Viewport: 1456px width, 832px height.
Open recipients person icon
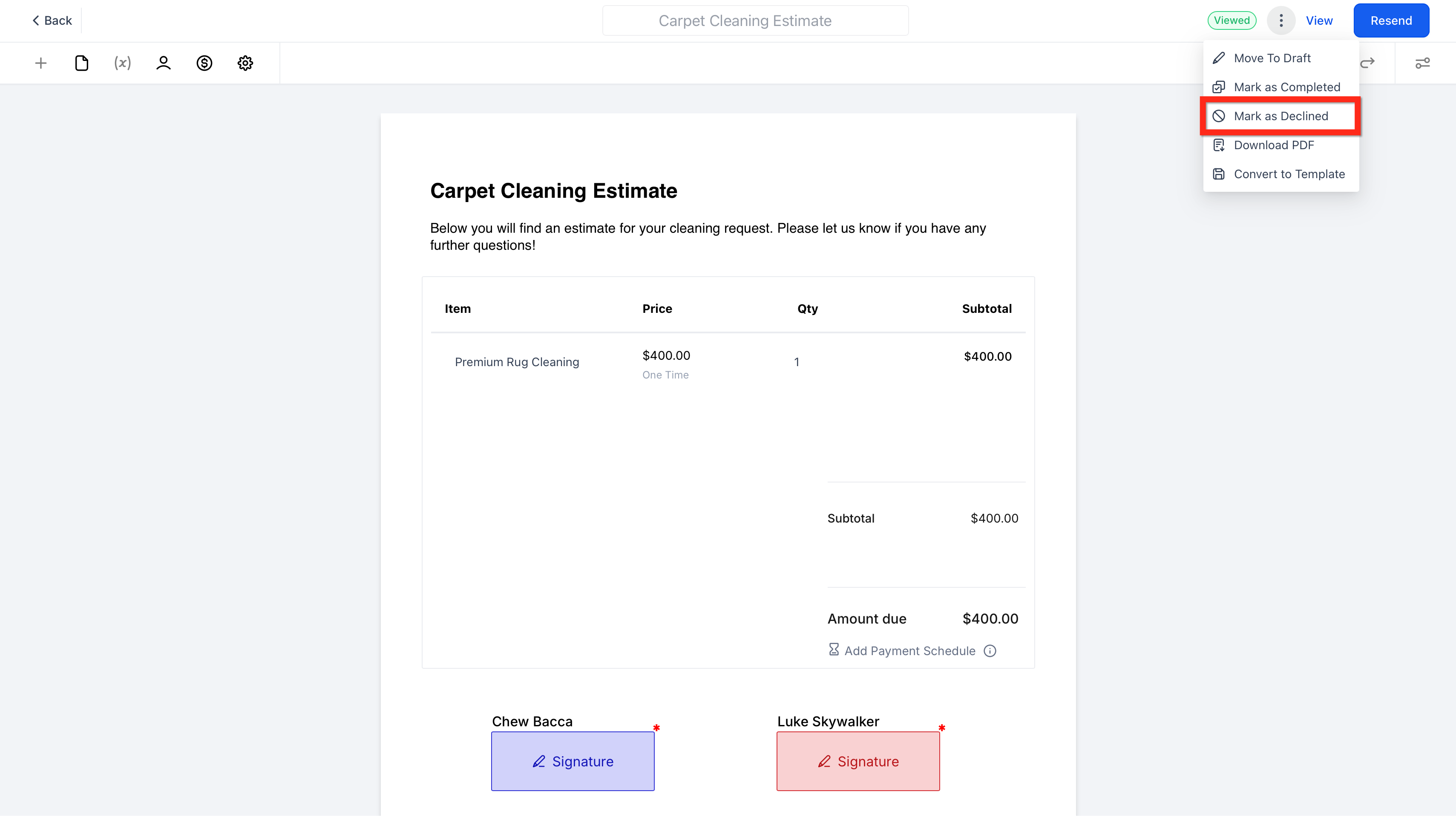[x=163, y=63]
